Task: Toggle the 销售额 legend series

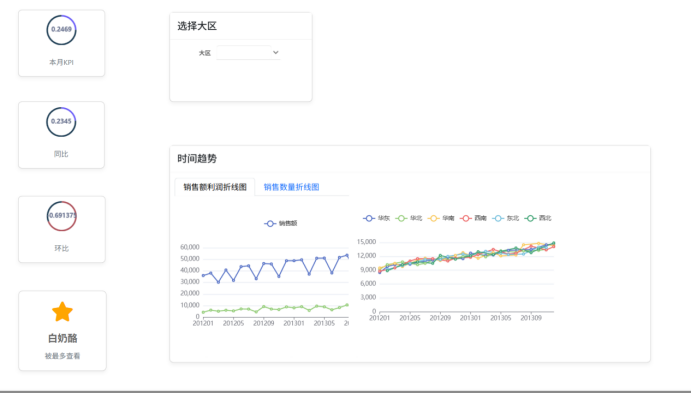Action: 281,223
